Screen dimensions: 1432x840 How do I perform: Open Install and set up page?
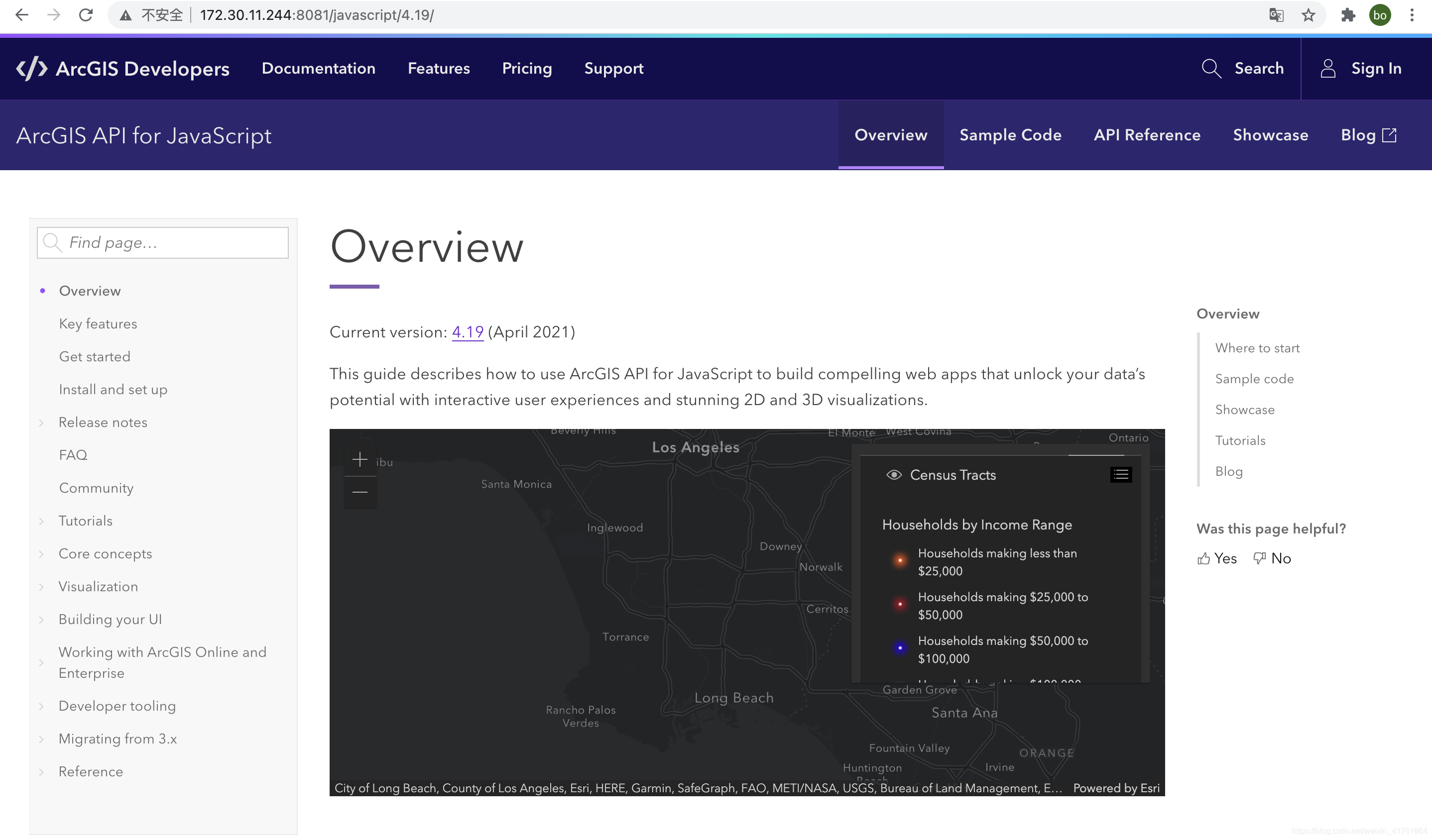pyautogui.click(x=113, y=390)
